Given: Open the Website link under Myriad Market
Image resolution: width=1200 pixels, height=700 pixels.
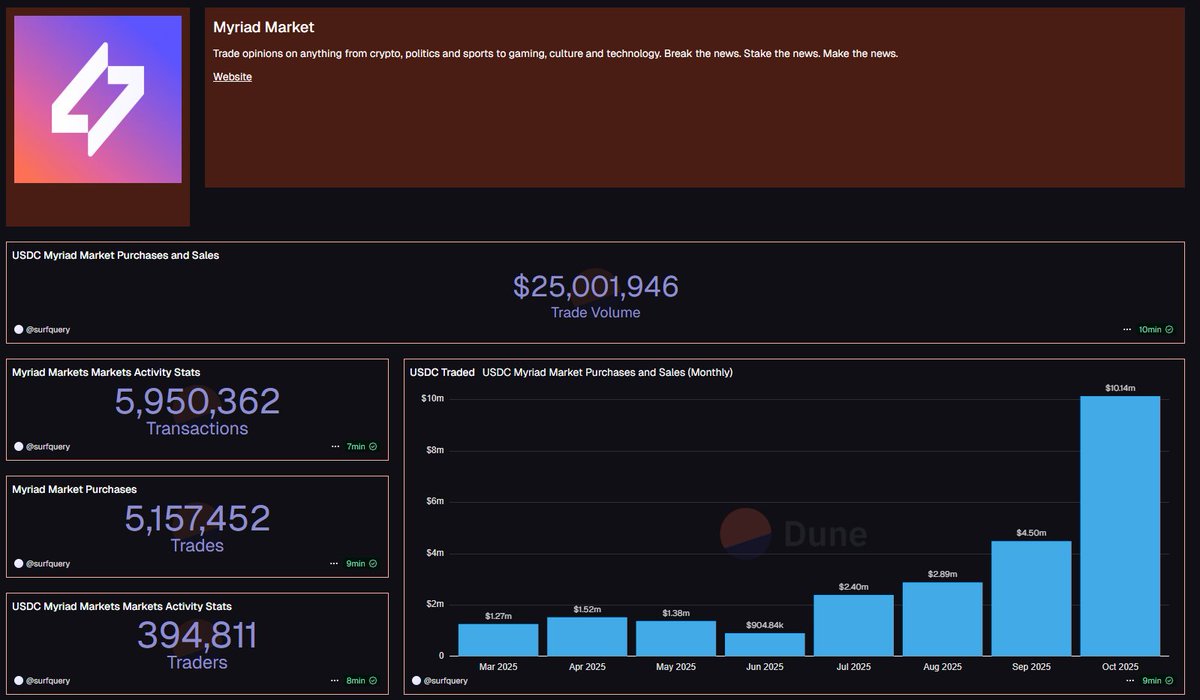Looking at the screenshot, I should tap(232, 77).
